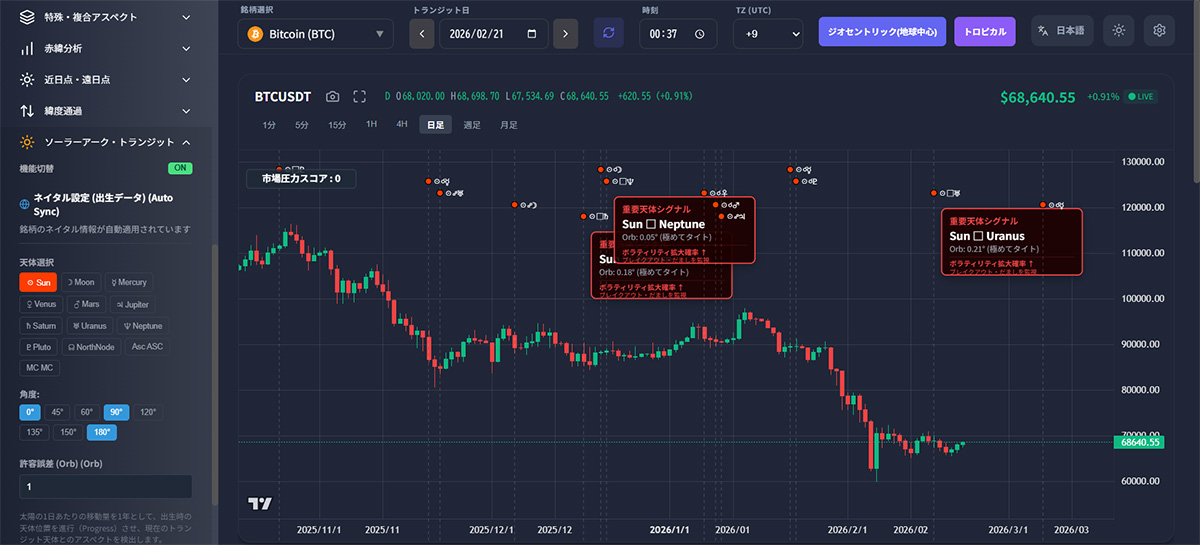Toggle the Sun planet selection
The image size is (1200, 545).
(39, 283)
